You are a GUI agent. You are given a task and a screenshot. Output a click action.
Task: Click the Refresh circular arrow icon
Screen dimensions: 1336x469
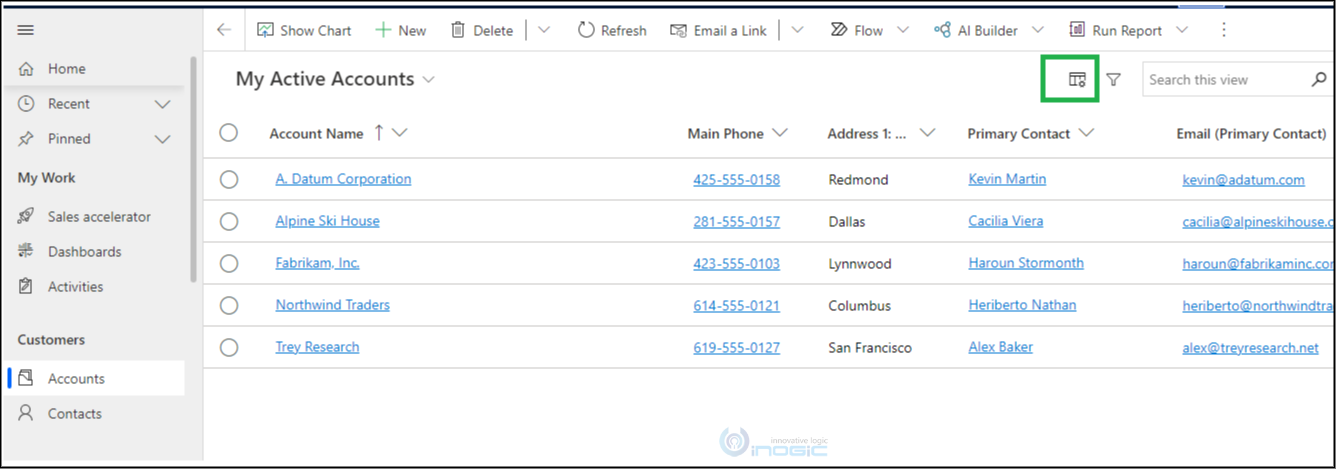(x=586, y=30)
